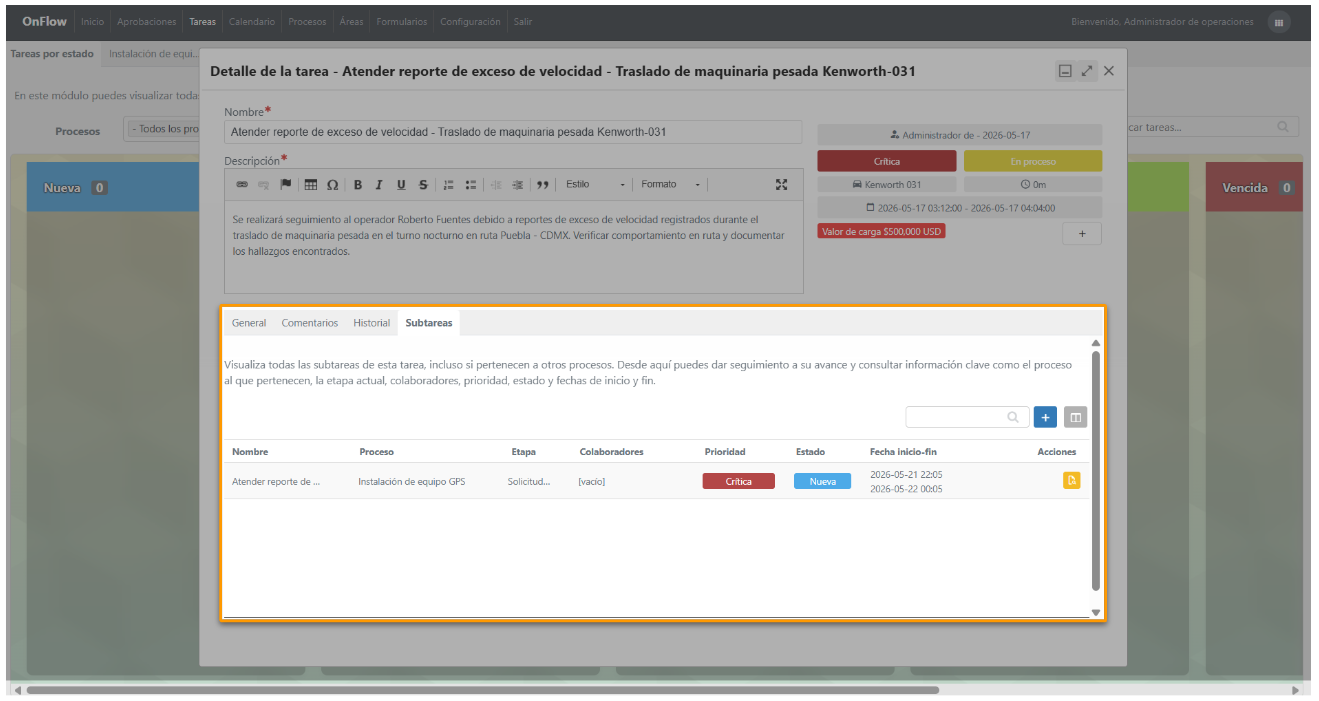Click the 0m time tracking button

(x=1033, y=185)
